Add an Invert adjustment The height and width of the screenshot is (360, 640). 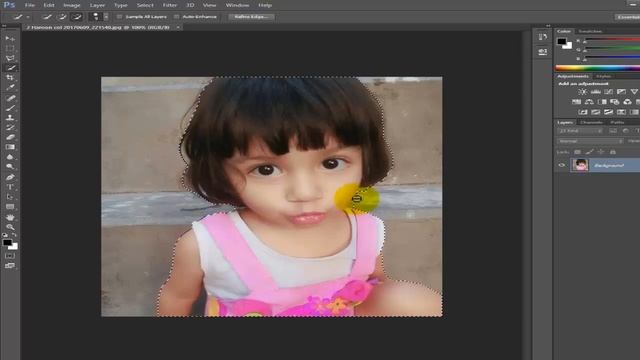tap(583, 112)
